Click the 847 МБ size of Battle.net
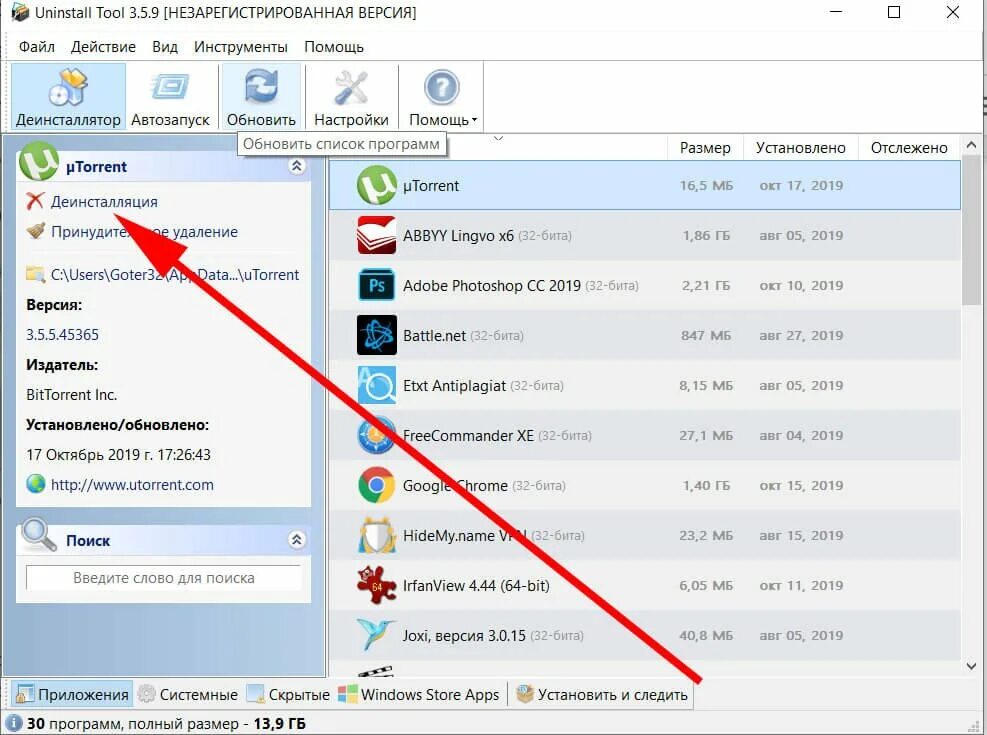 click(706, 335)
